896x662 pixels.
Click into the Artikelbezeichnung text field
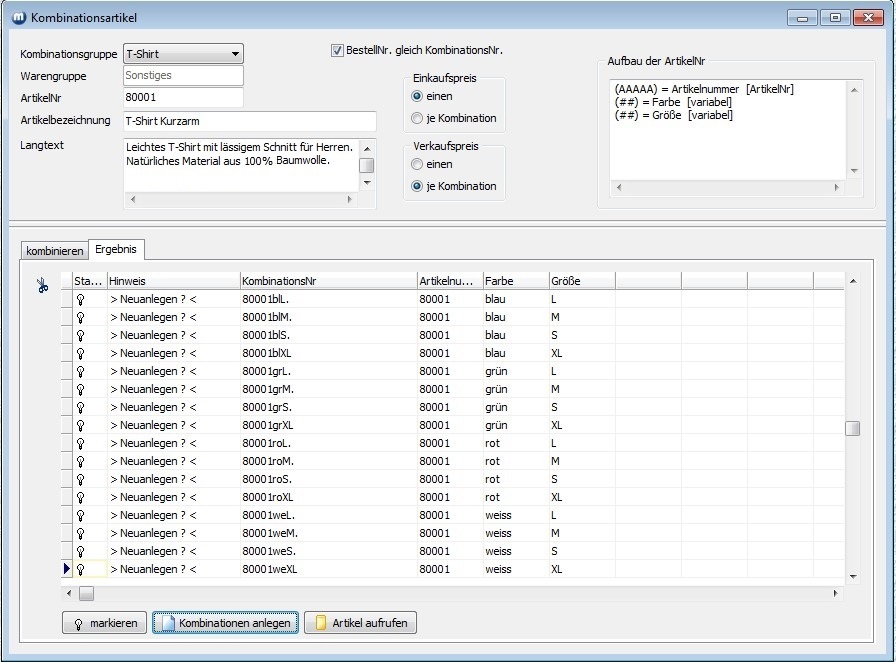[x=249, y=121]
